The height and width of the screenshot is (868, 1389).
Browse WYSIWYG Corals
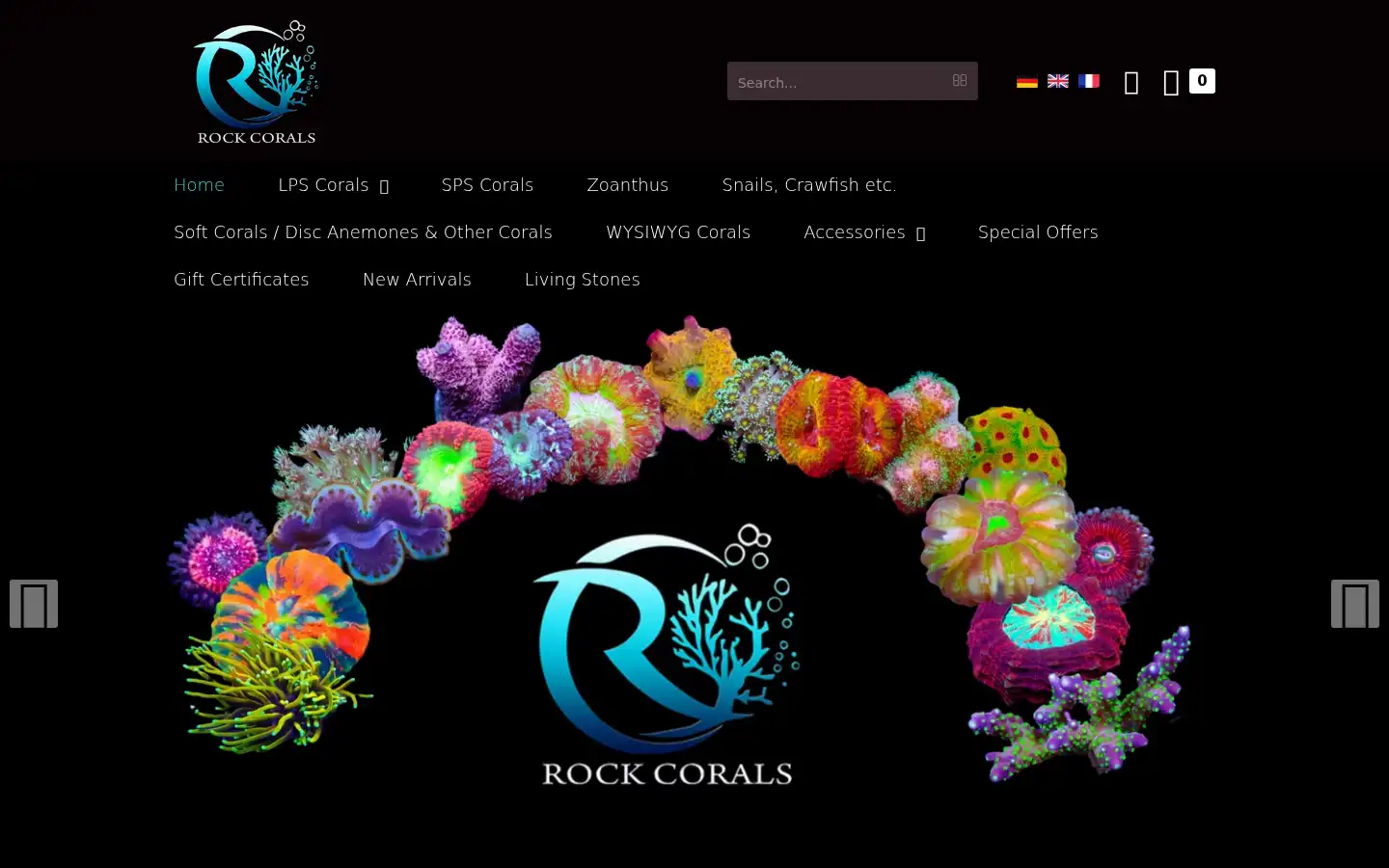click(x=678, y=231)
